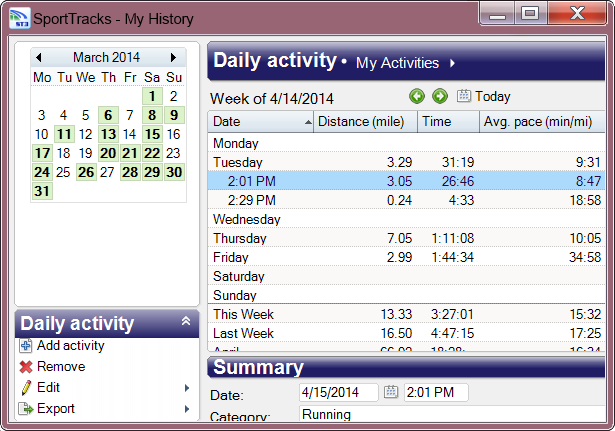Screen dimensions: 615x431
Task: Click the Add activity plus icon
Action: (25, 346)
